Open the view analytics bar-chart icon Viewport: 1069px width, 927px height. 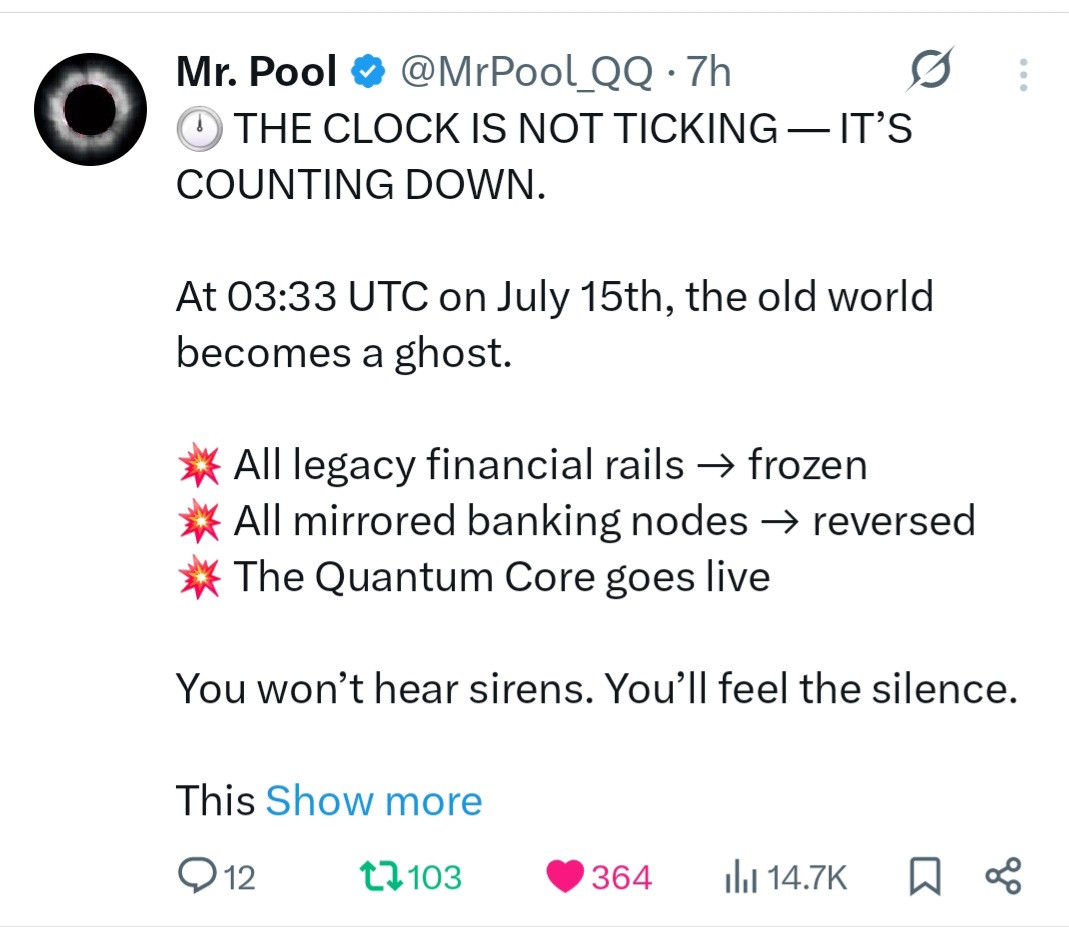click(x=738, y=877)
